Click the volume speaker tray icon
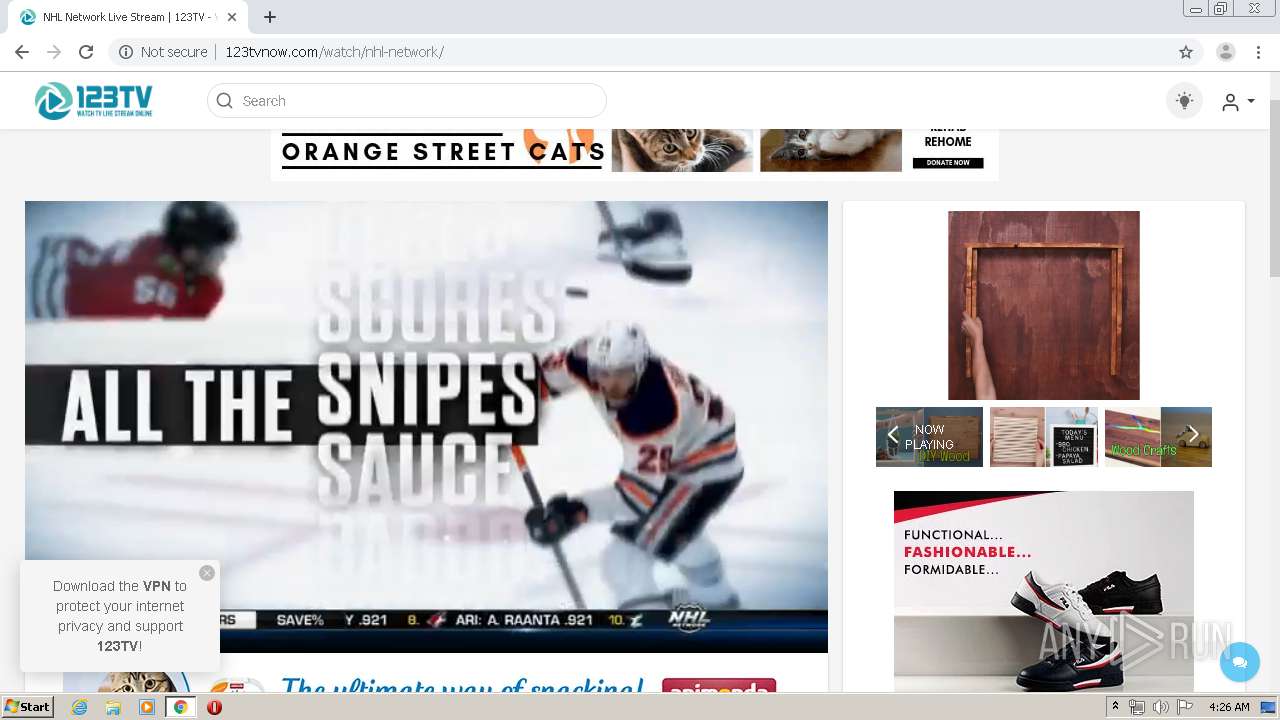Viewport: 1280px width, 720px height. click(1161, 707)
